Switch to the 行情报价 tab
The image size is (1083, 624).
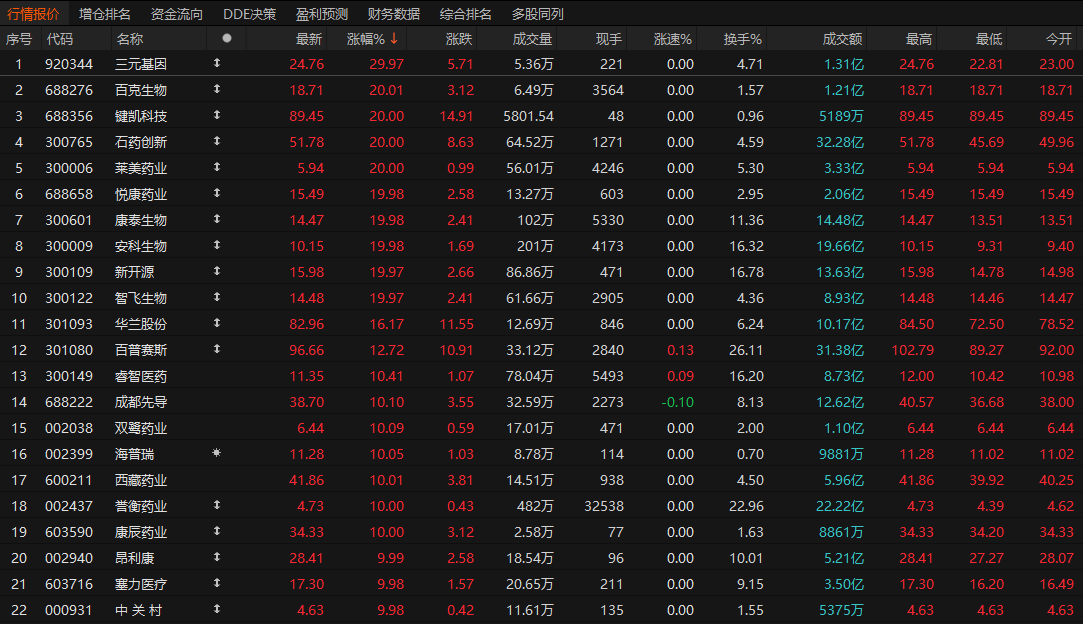click(x=32, y=14)
